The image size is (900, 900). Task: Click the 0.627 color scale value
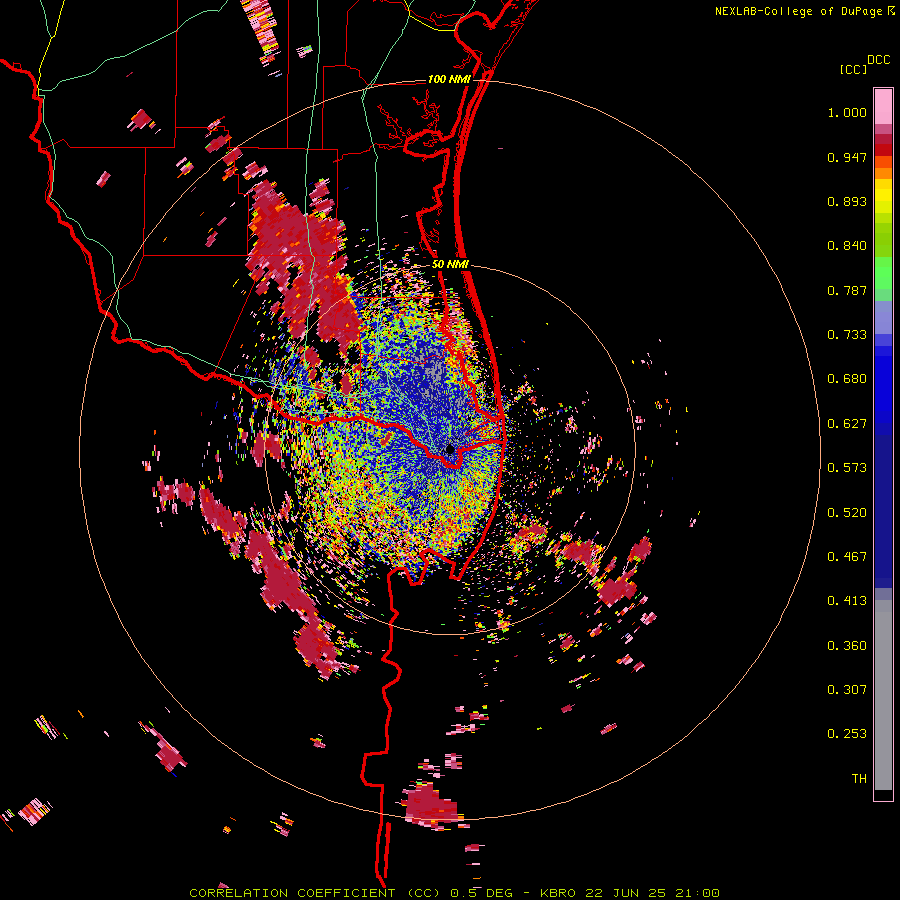(847, 424)
